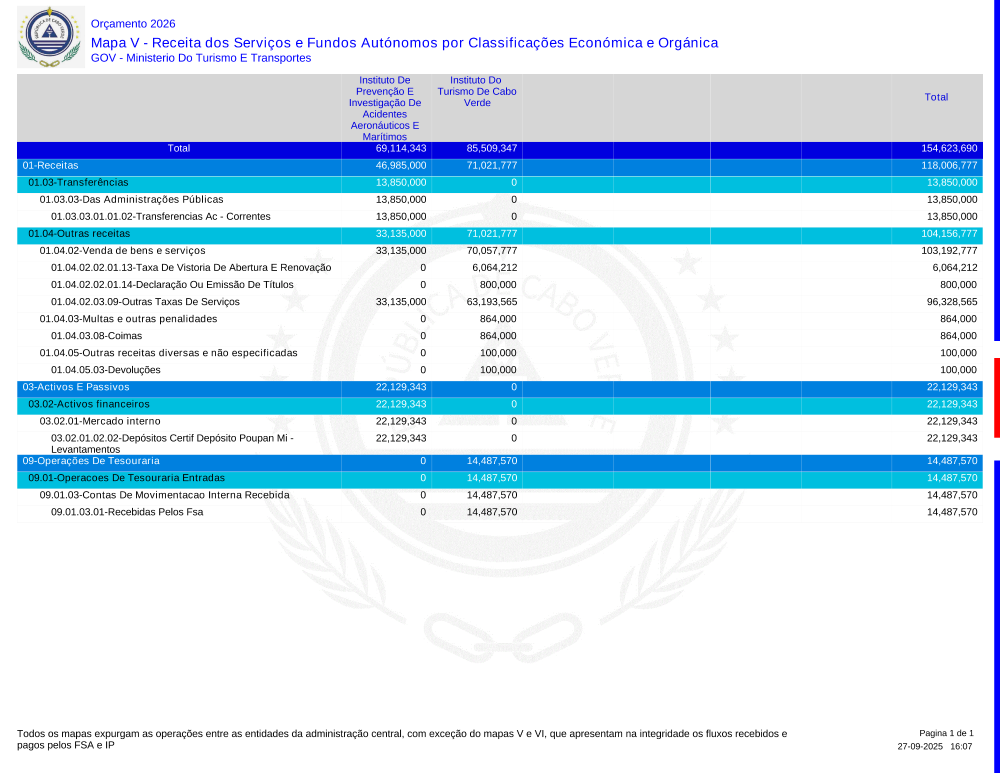Select the 'Instituto Do Turismo De Cabo Verde' column header
This screenshot has height=773, width=1000.
pos(476,91)
